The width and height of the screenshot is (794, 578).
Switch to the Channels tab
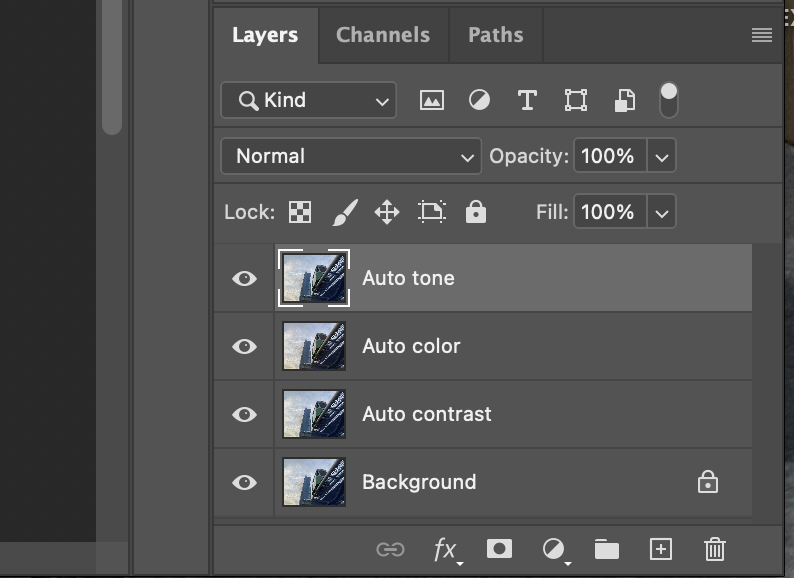click(383, 35)
